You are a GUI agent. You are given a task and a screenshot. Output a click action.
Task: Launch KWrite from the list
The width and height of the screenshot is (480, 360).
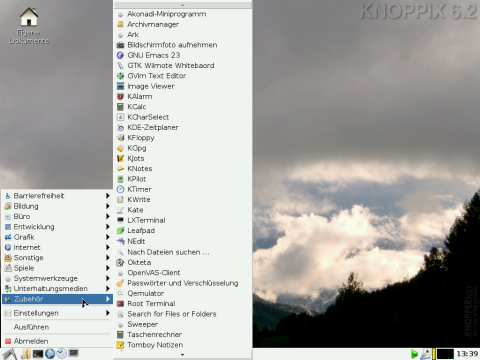[183, 200]
